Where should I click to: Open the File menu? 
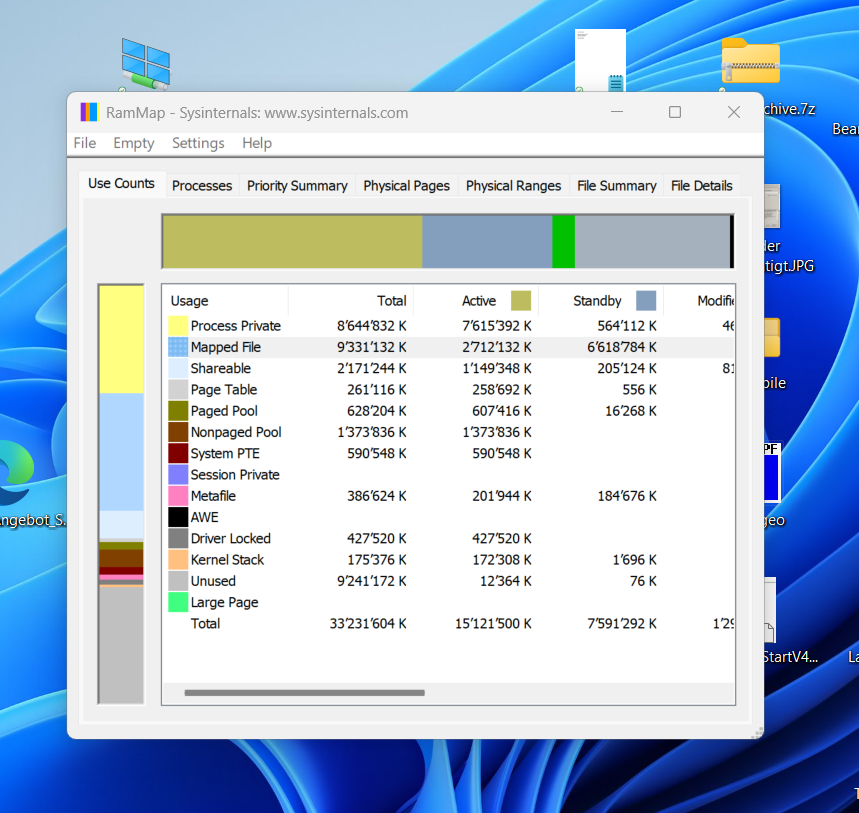click(x=84, y=143)
